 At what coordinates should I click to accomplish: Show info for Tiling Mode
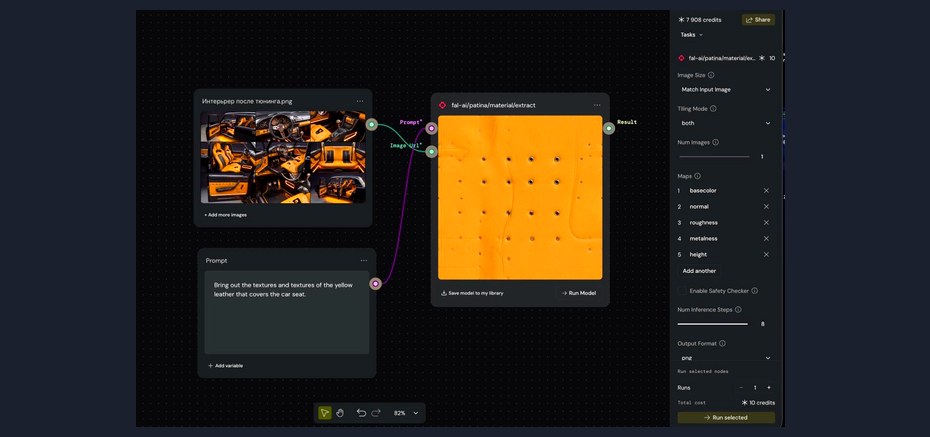pos(713,109)
